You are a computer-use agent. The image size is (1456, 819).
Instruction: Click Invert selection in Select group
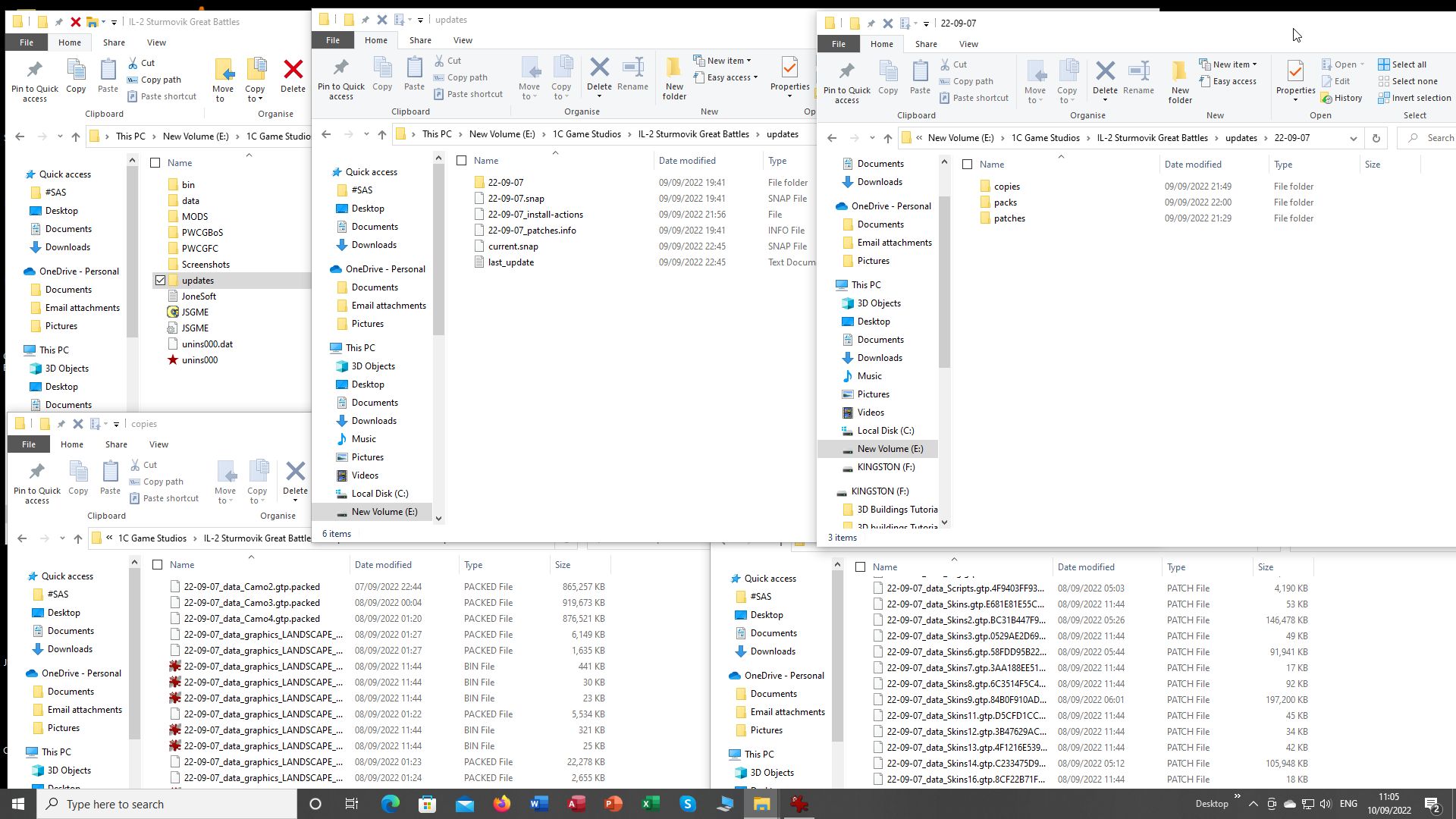(x=1414, y=98)
